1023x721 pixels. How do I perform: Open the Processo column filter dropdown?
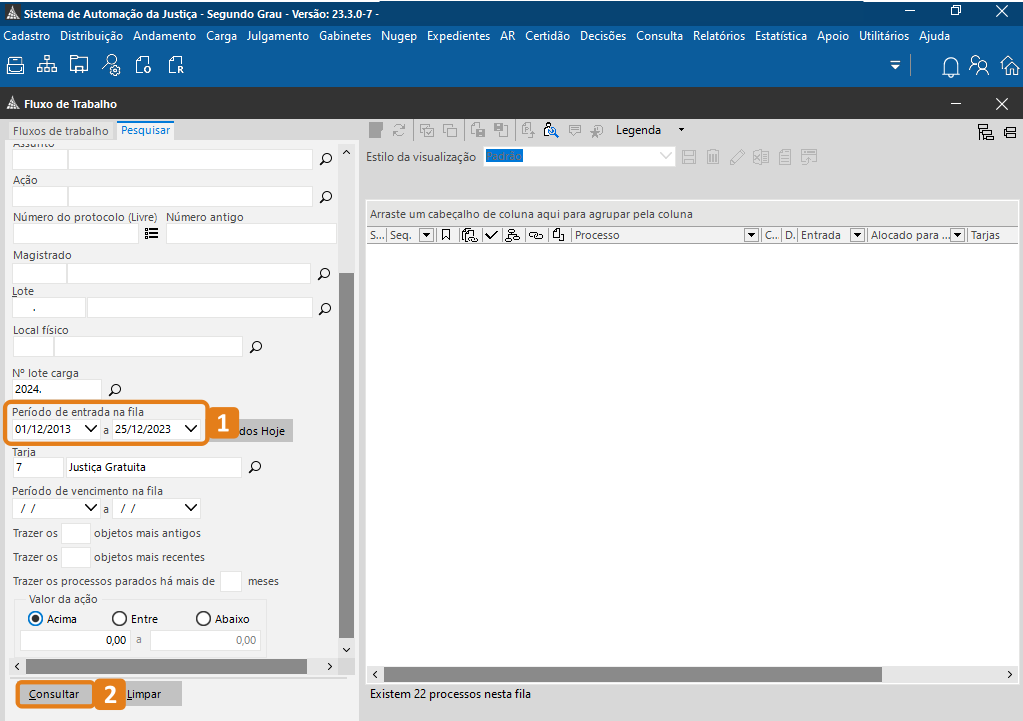pyautogui.click(x=751, y=235)
